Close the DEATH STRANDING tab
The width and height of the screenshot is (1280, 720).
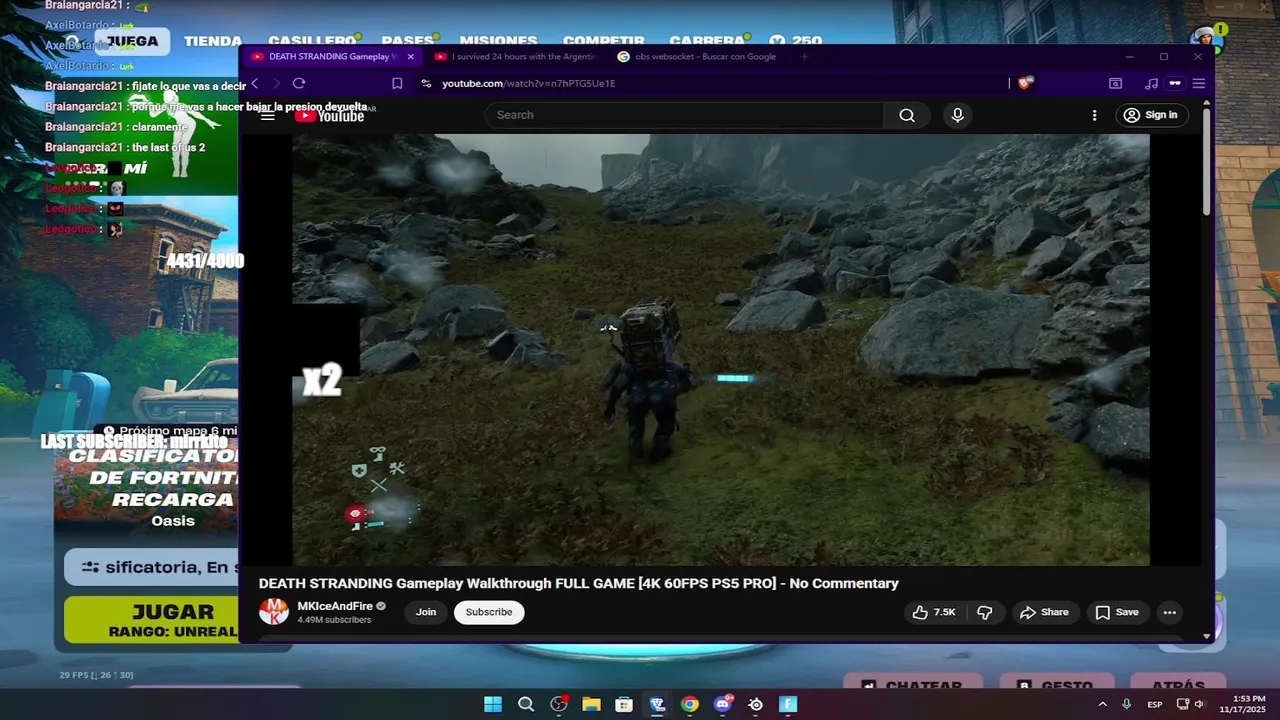coord(410,57)
